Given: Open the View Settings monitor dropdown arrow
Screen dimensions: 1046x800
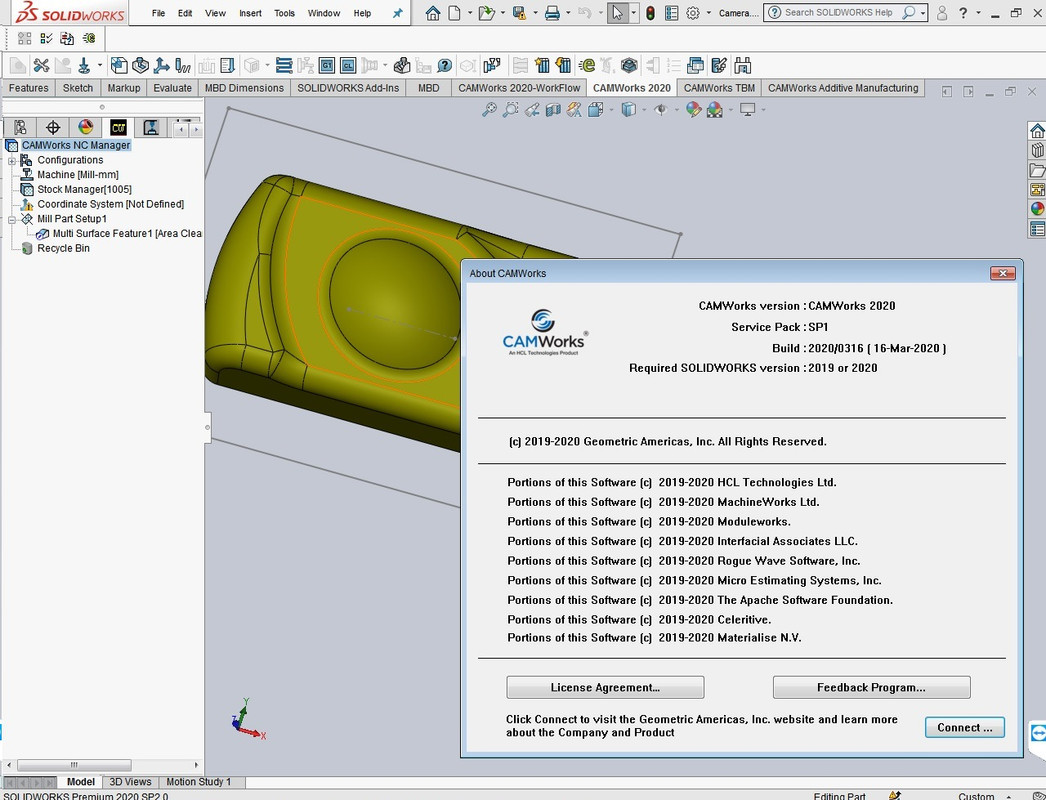Looking at the screenshot, I should pos(763,109).
